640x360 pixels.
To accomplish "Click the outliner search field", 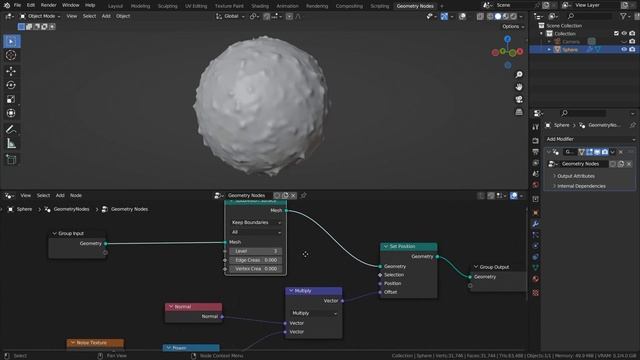I will pos(590,16).
